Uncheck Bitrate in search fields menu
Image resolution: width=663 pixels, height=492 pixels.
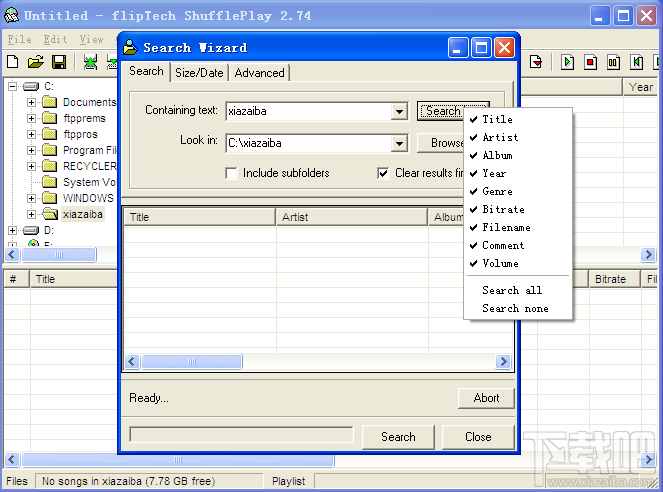(x=518, y=210)
